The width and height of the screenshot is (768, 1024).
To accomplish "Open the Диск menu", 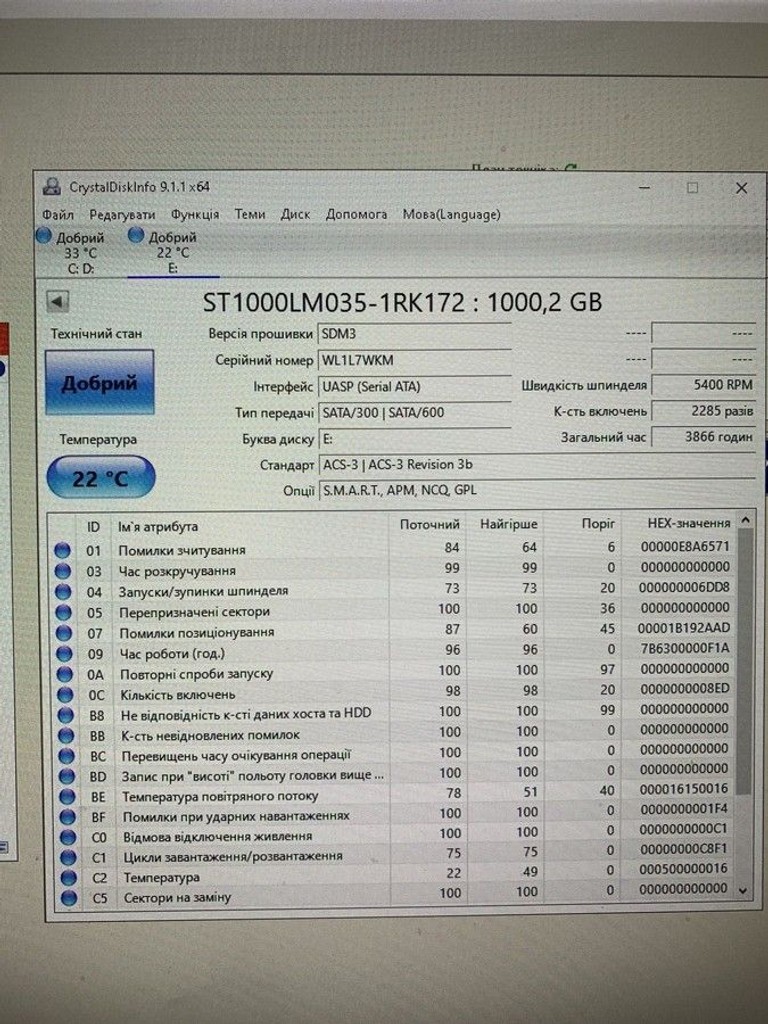I will point(295,214).
